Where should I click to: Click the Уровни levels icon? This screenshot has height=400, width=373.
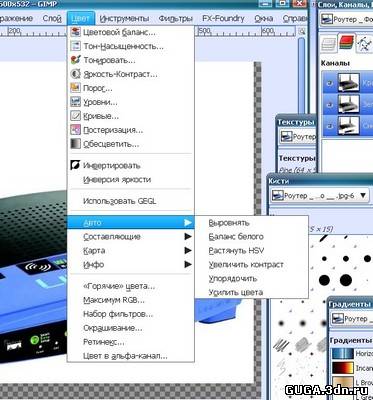75,102
